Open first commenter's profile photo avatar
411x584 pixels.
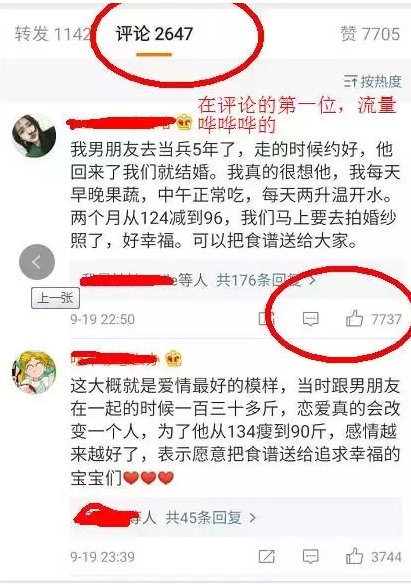(x=34, y=136)
